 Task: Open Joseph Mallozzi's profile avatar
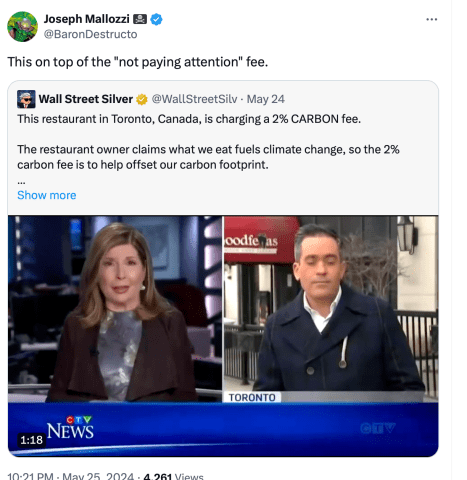click(23, 27)
